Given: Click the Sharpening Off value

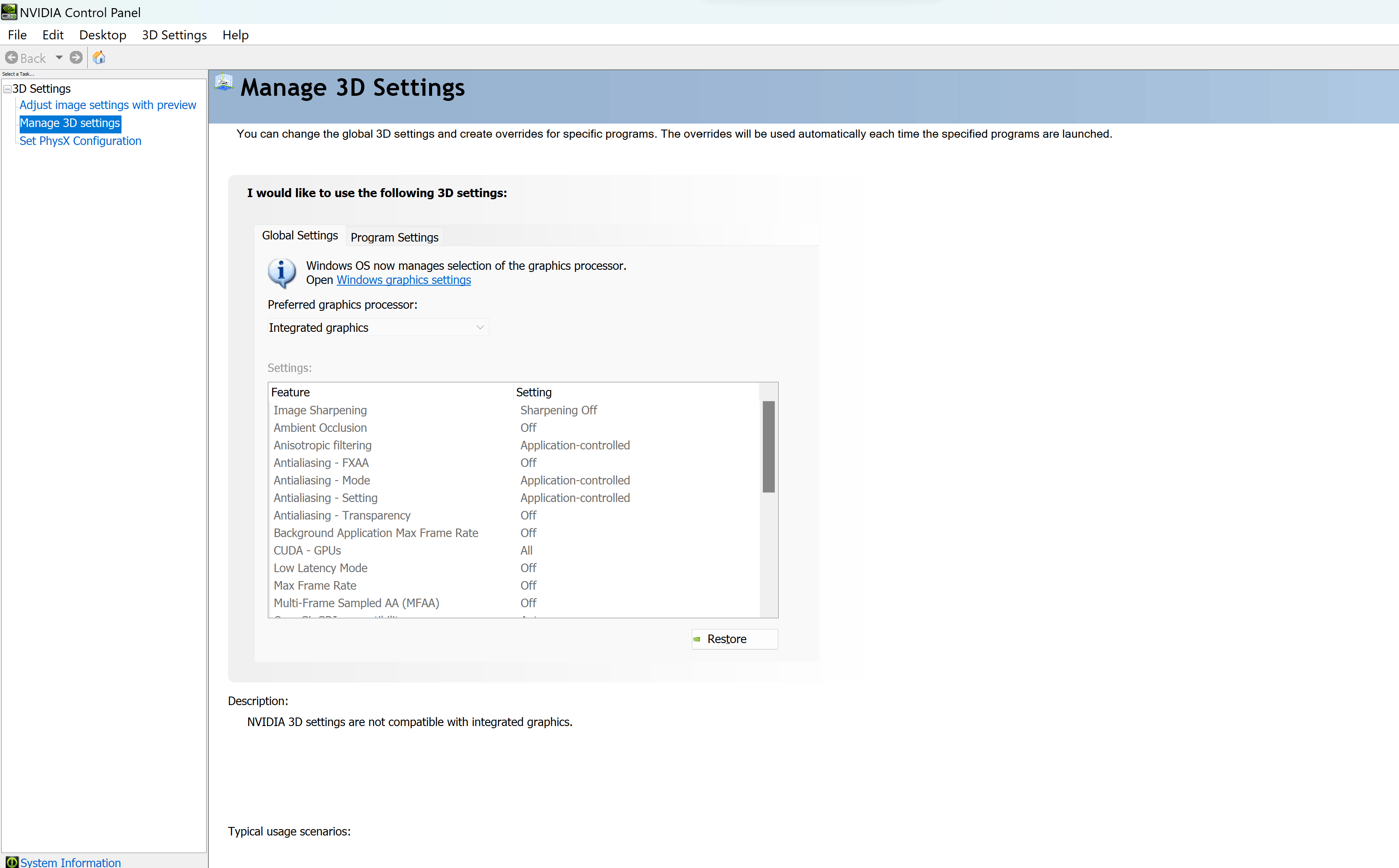Looking at the screenshot, I should click(558, 410).
